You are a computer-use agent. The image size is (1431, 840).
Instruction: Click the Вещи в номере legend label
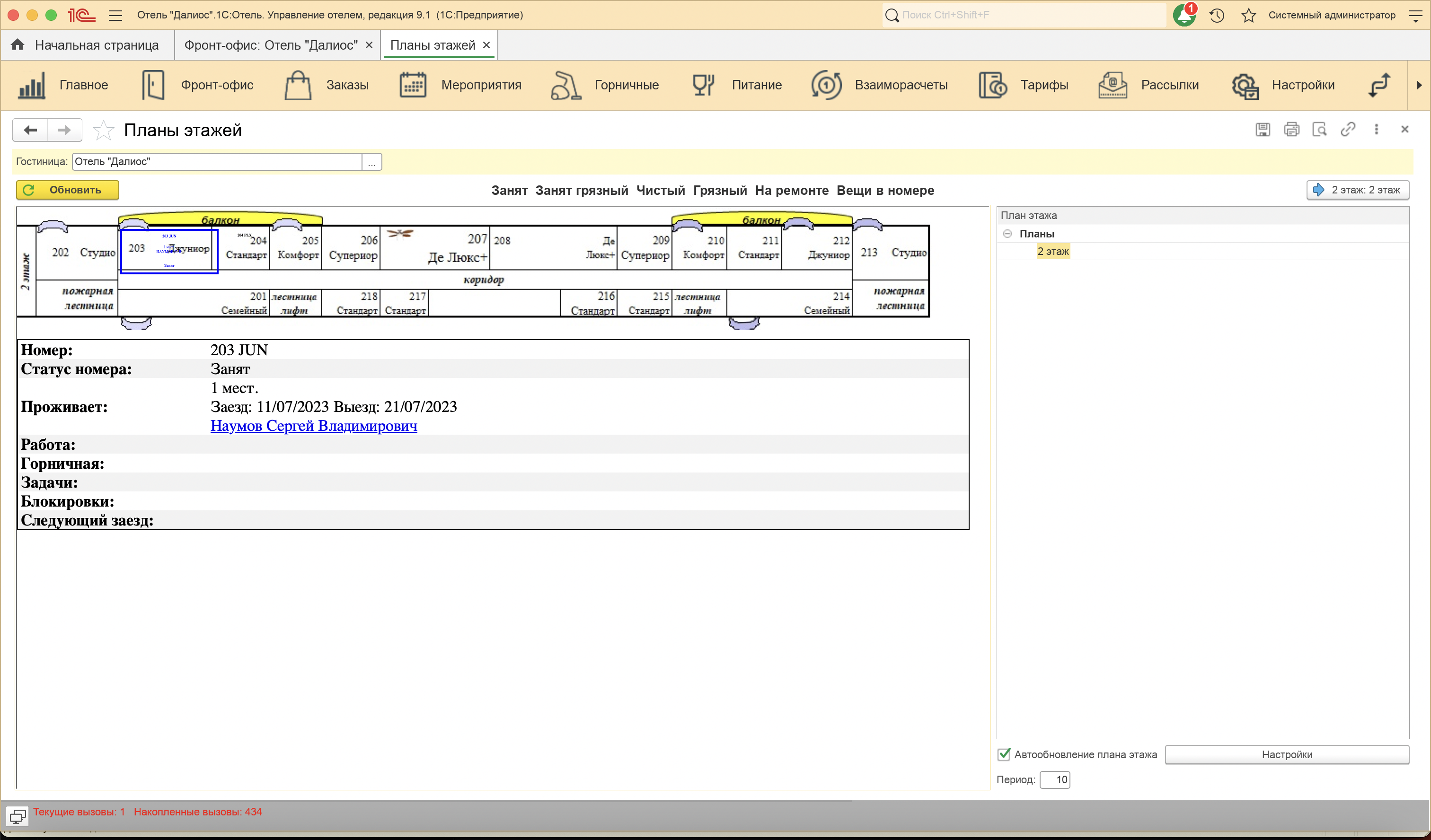coord(885,191)
